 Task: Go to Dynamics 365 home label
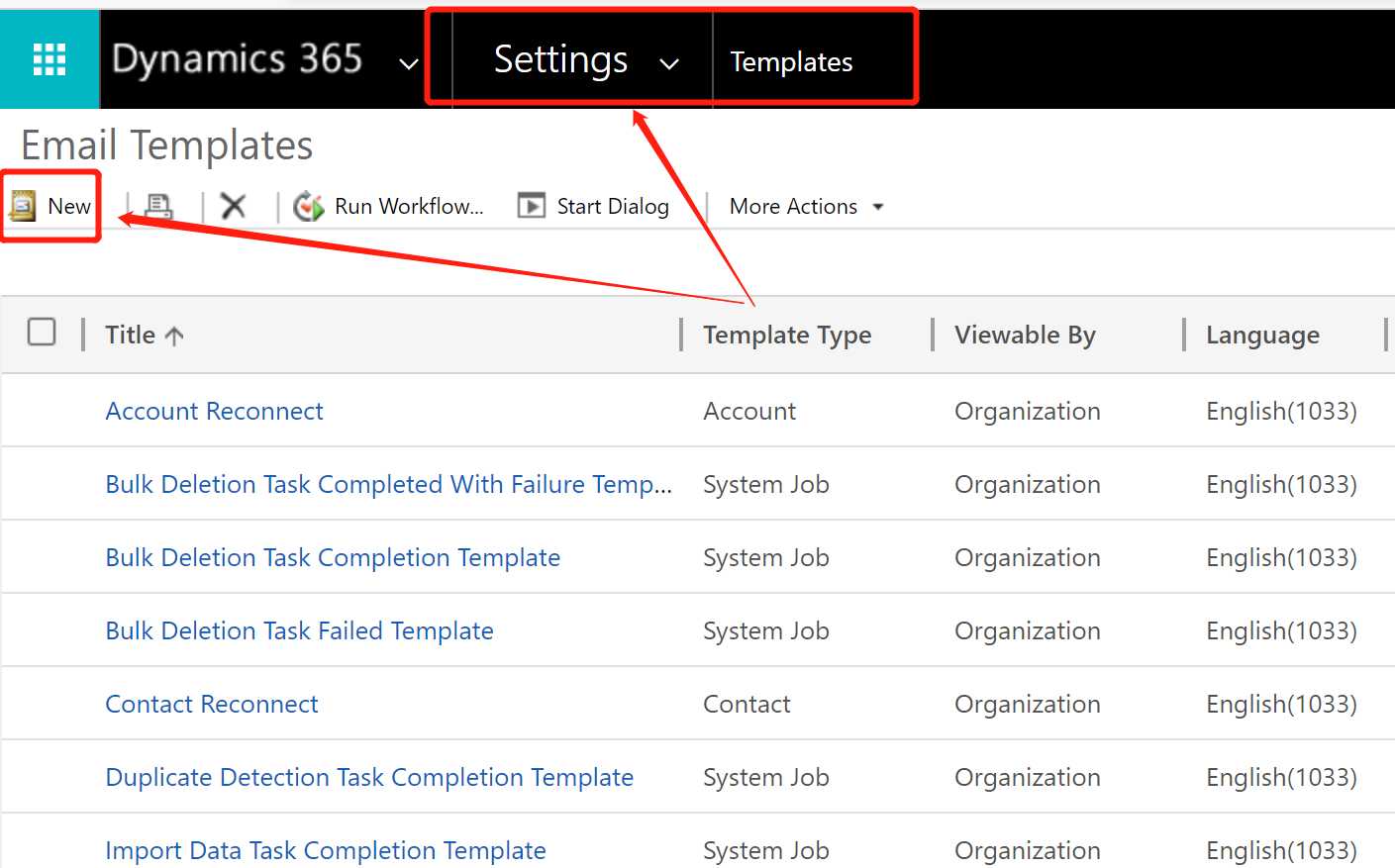coord(237,59)
